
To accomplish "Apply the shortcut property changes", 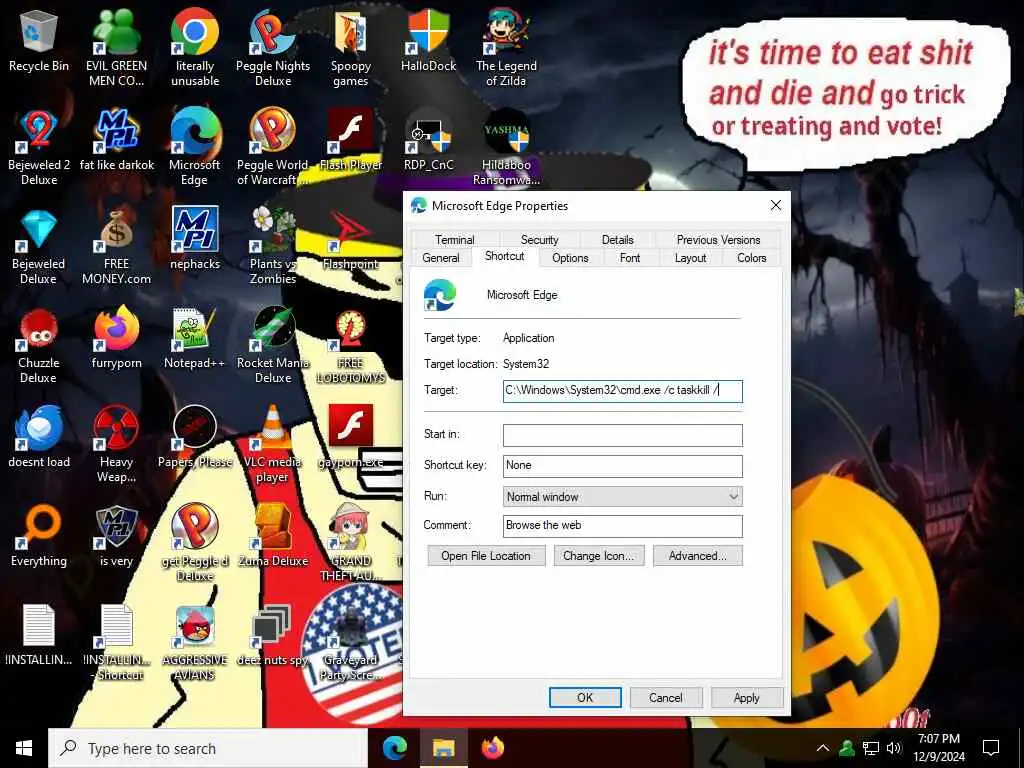I will [x=746, y=697].
